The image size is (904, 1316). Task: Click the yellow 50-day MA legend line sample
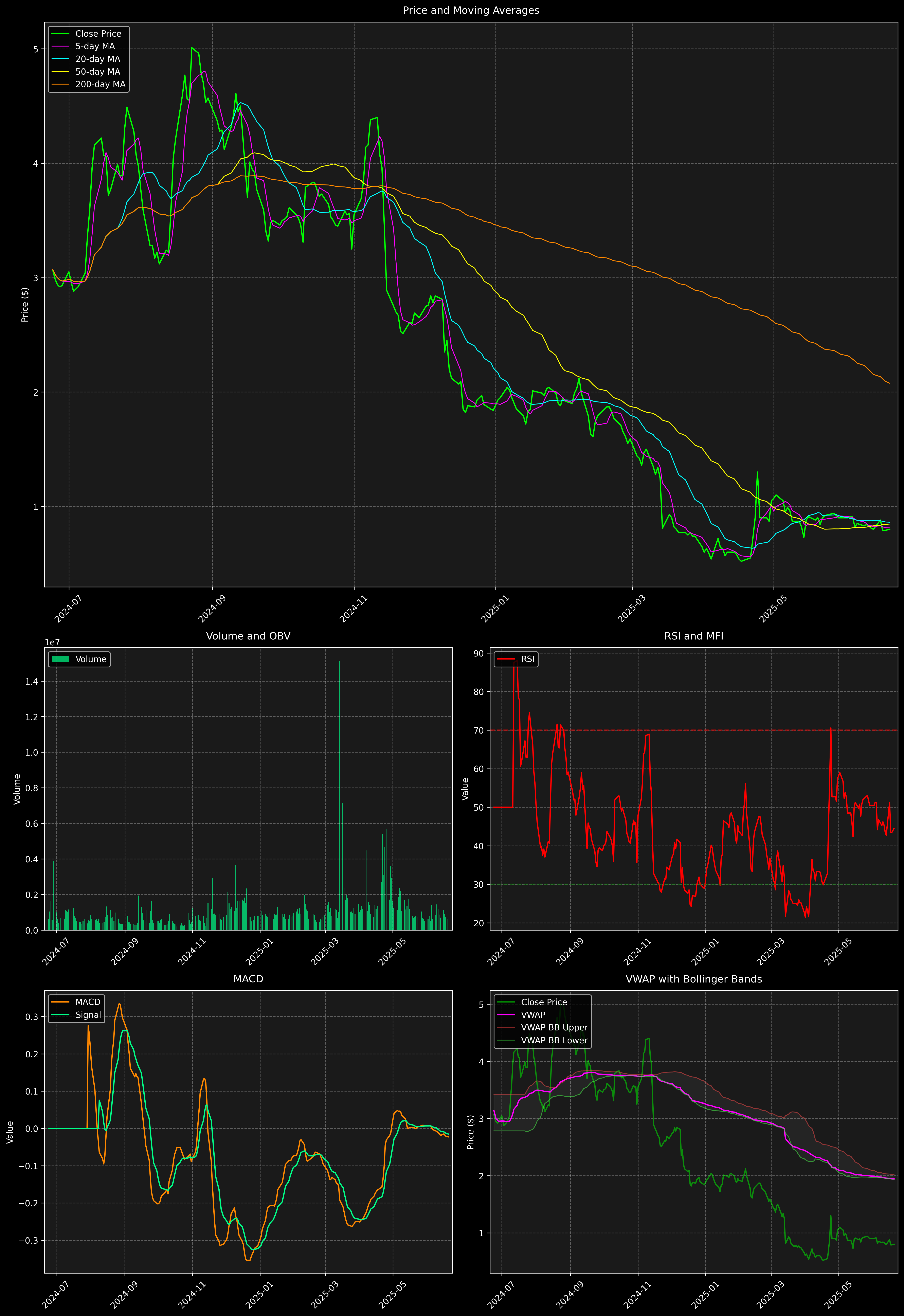pos(61,72)
